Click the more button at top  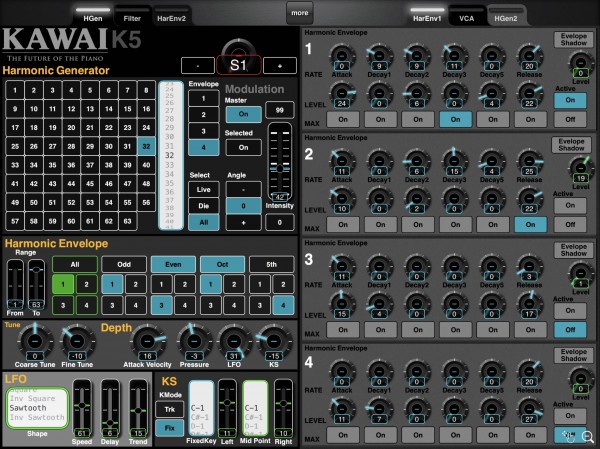pyautogui.click(x=300, y=13)
